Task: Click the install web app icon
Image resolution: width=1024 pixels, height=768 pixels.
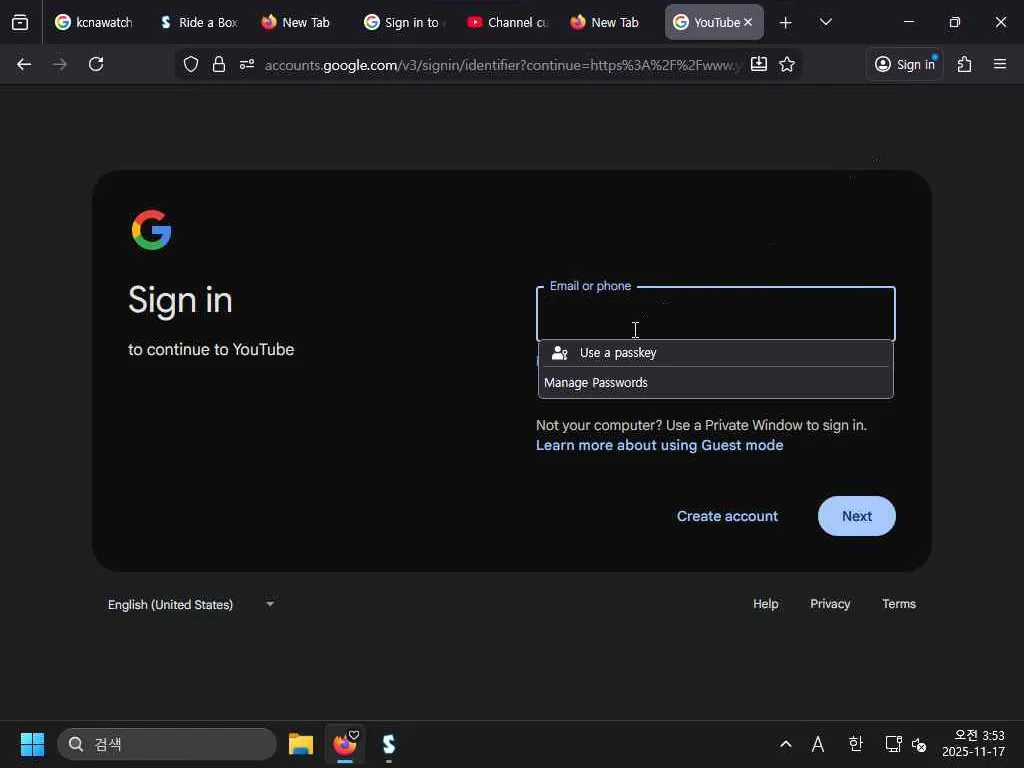Action: coord(759,64)
